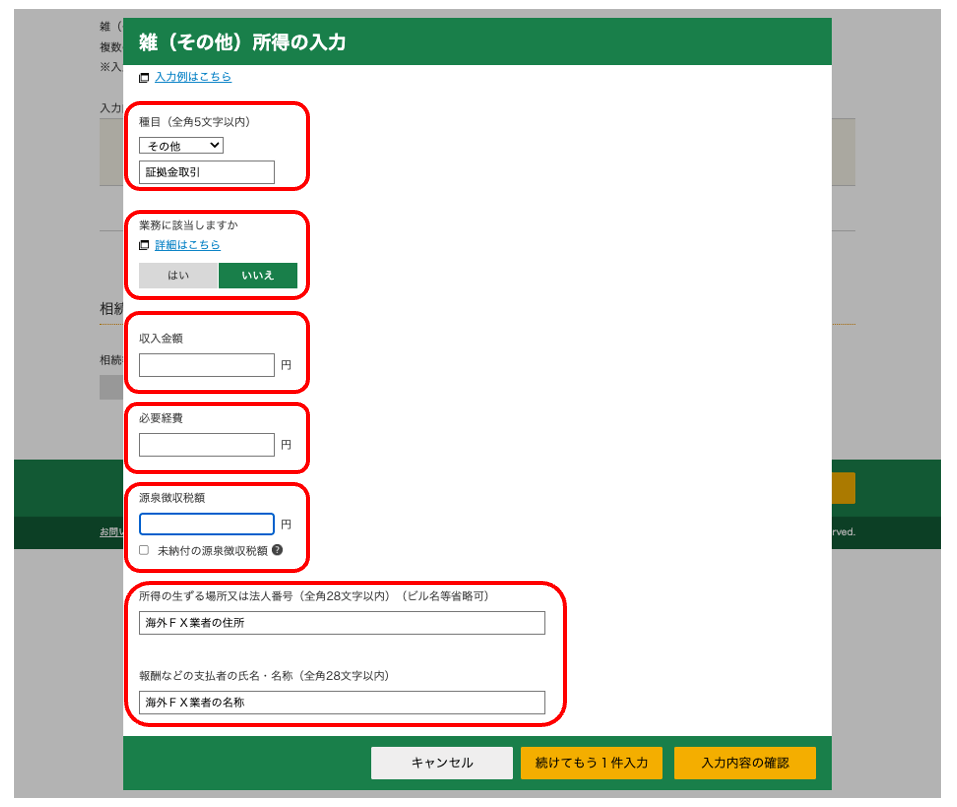Screen dimensions: 957x807
Task: Click the 所得の生ずる場所又は法人番号 field
Action: (x=342, y=623)
